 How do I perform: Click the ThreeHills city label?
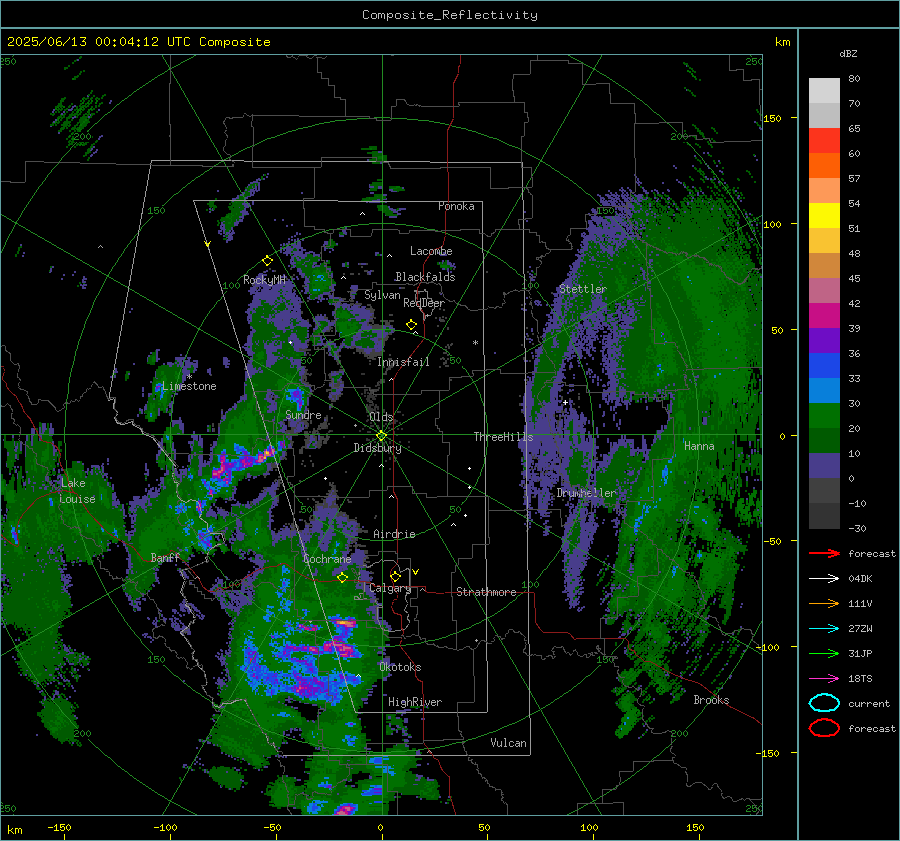point(503,437)
